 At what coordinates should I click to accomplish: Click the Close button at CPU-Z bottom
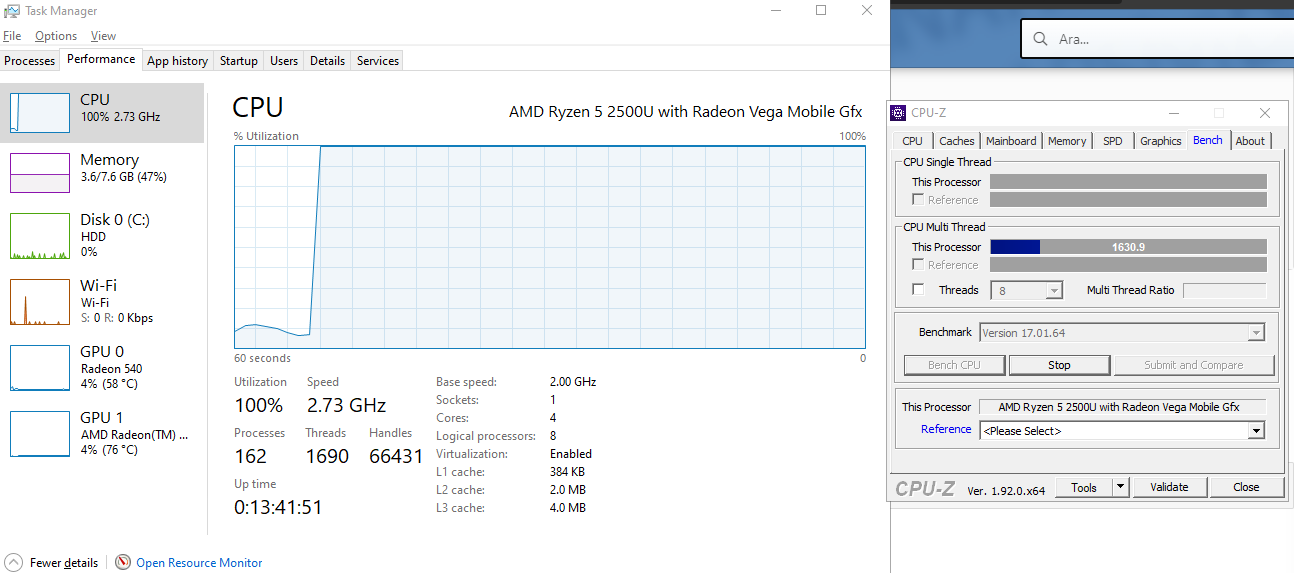click(x=1247, y=488)
